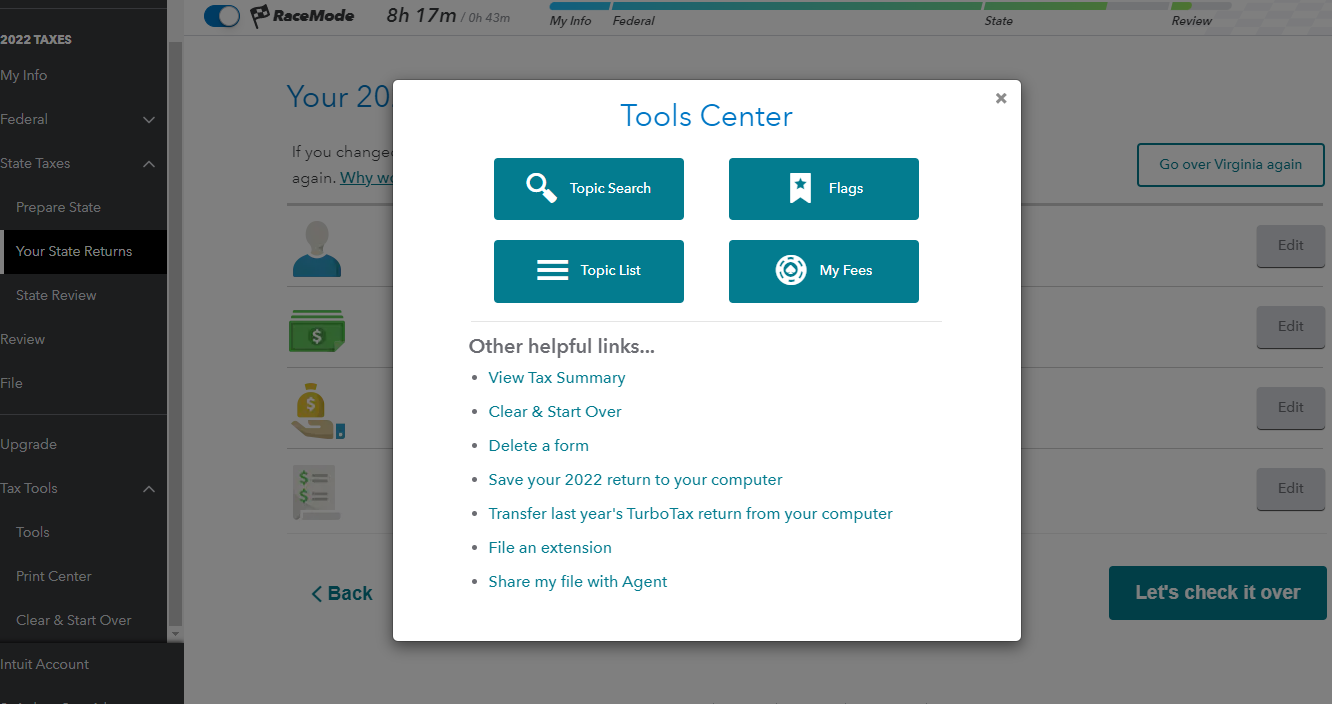Collapse the State Taxes sidebar section
The height and width of the screenshot is (704, 1332).
[149, 164]
